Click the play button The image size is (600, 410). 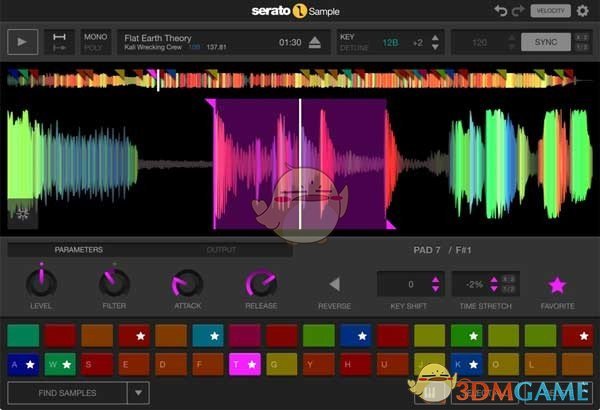(x=23, y=42)
